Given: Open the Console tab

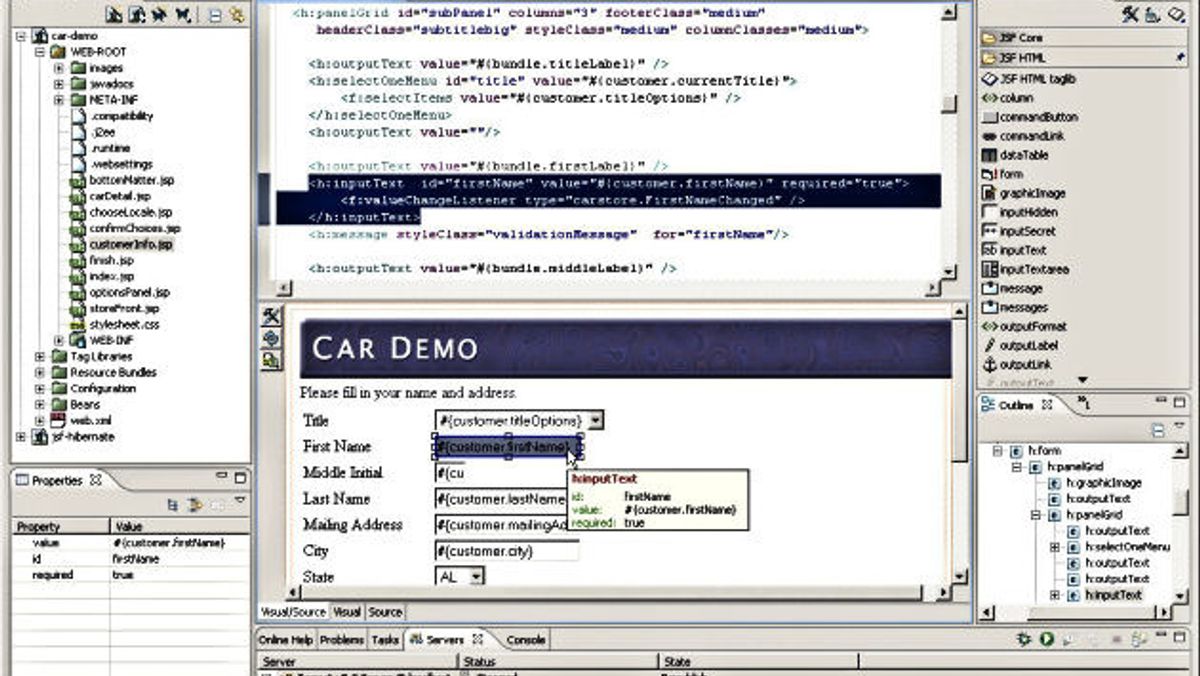Looking at the screenshot, I should [x=526, y=639].
